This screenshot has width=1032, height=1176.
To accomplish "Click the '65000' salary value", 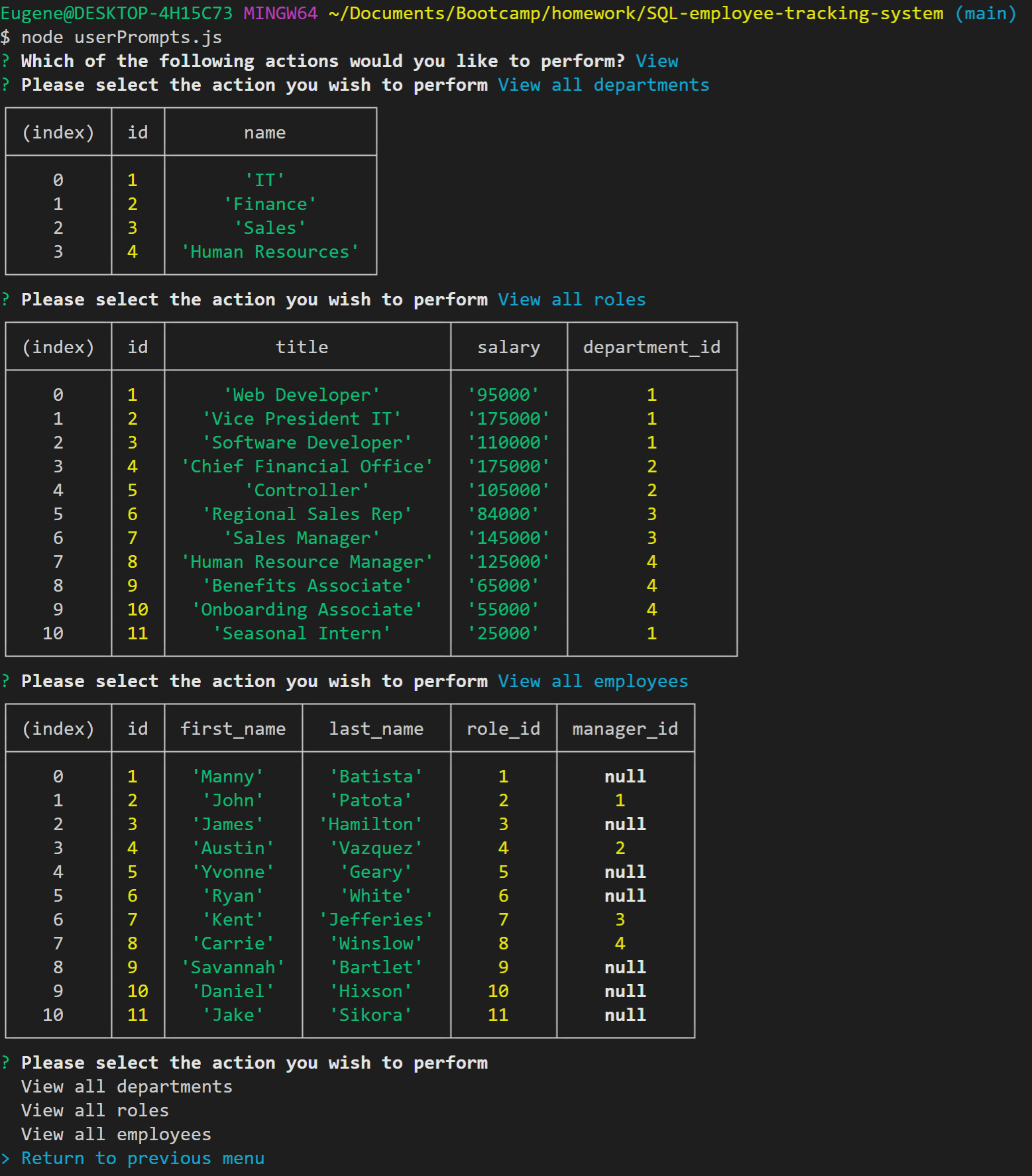I will click(x=503, y=586).
